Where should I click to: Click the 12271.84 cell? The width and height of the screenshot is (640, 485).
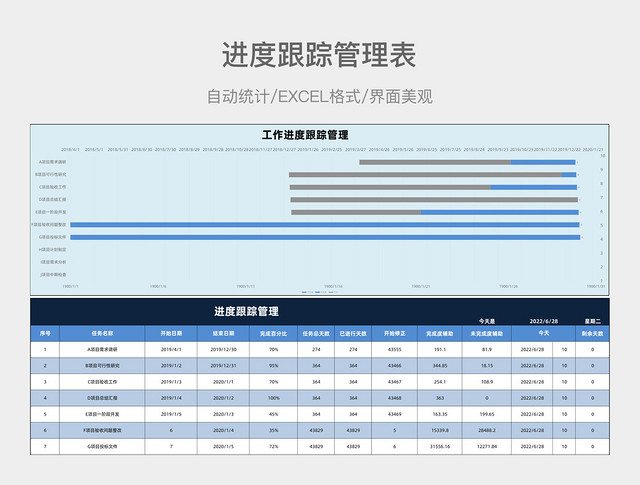[487, 447]
